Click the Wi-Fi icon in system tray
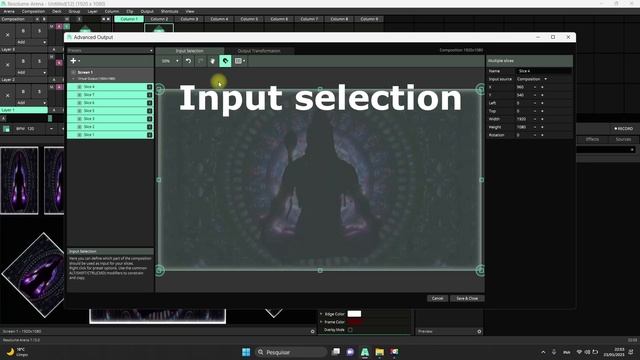This screenshot has height=360, width=640. [579, 352]
